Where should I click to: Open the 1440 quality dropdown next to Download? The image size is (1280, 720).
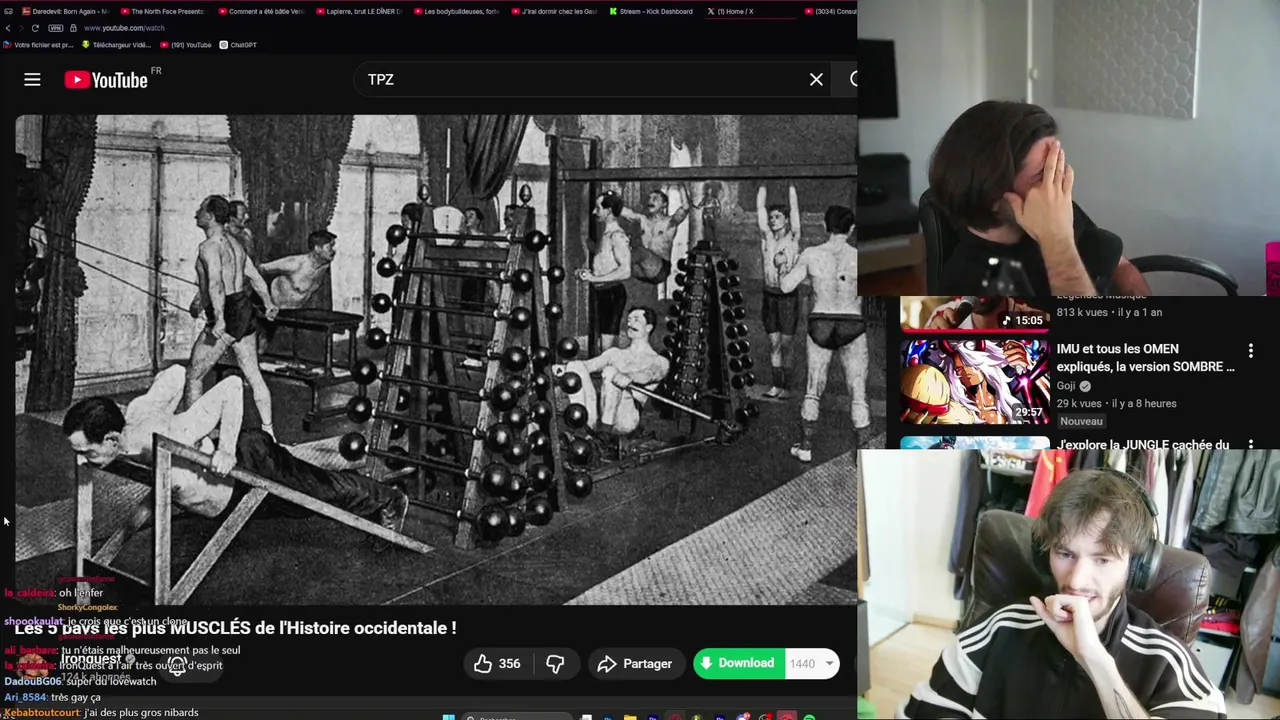pyautogui.click(x=812, y=663)
